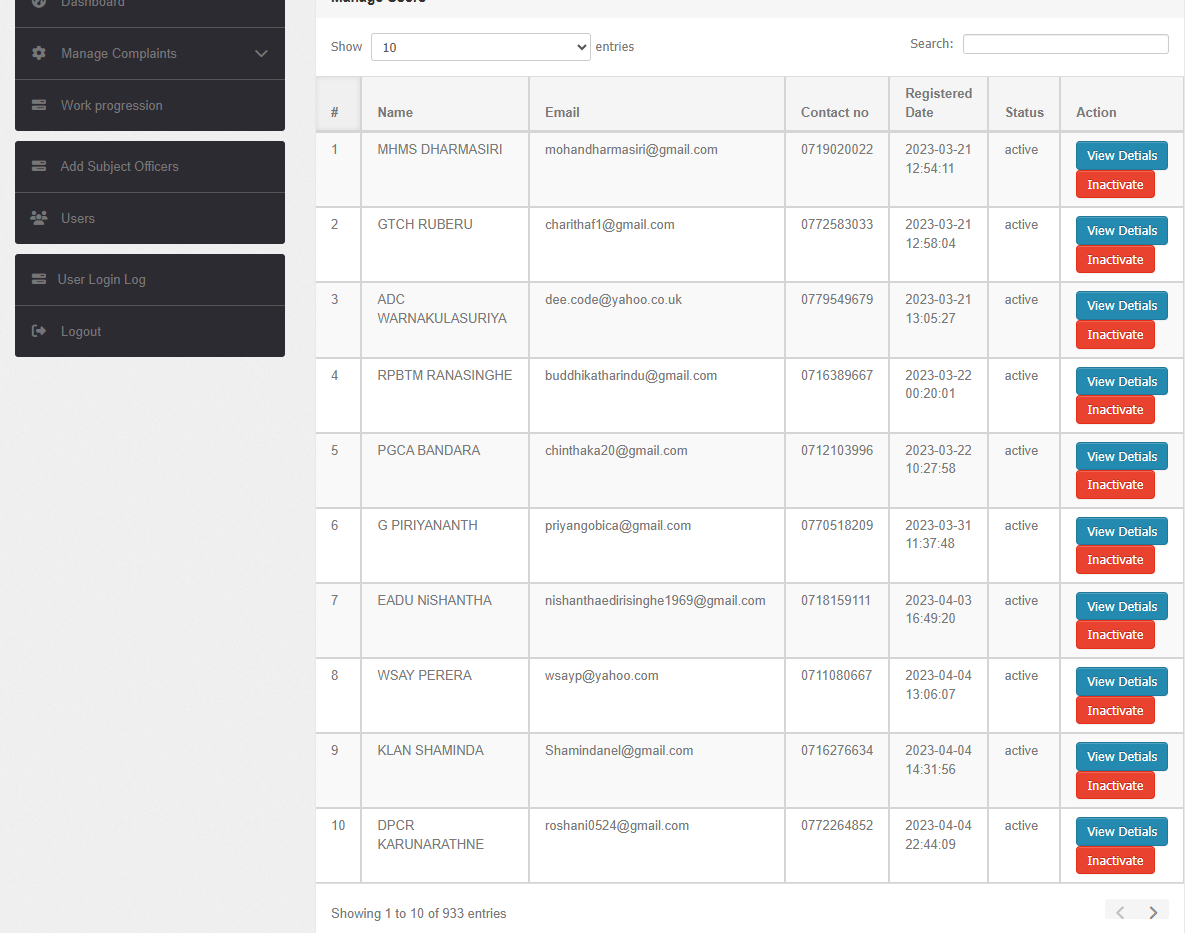The image size is (1185, 933).
Task: Click email chinthaka20@gmail.com
Action: pos(616,450)
